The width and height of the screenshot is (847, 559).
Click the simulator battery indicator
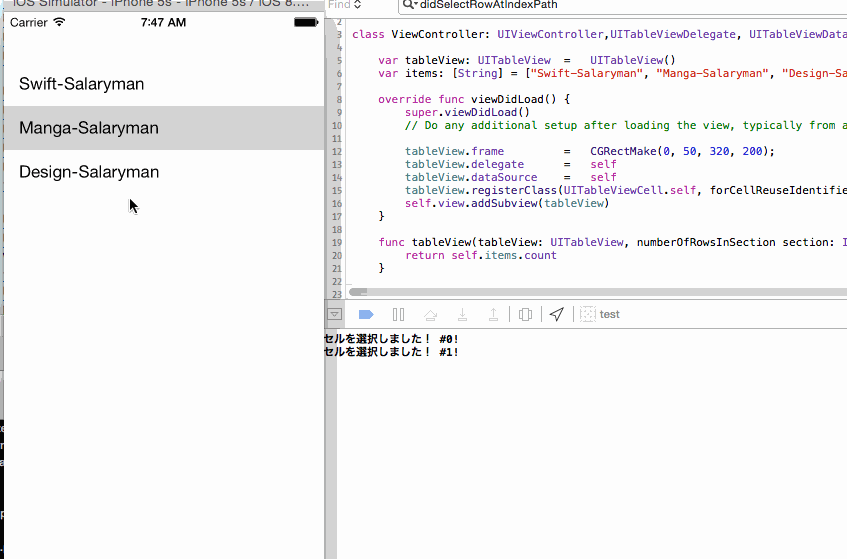tap(306, 23)
